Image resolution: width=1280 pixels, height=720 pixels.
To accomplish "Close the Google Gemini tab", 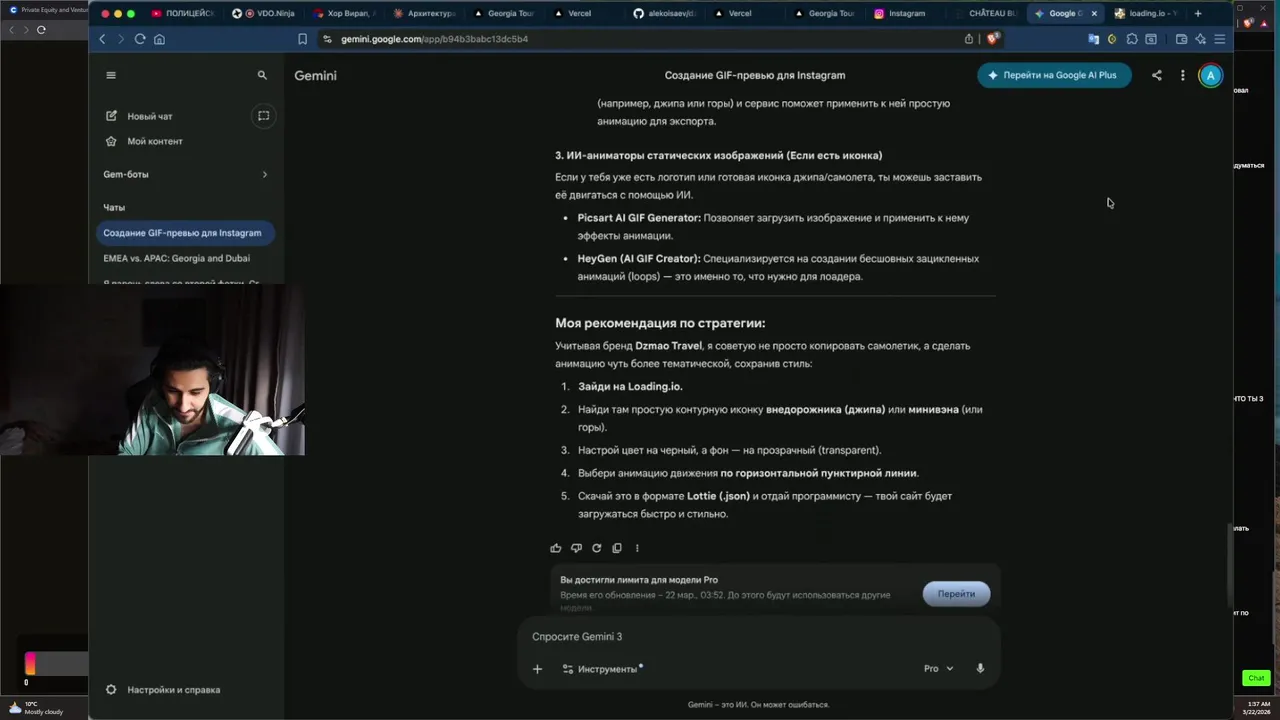I will coord(1094,14).
